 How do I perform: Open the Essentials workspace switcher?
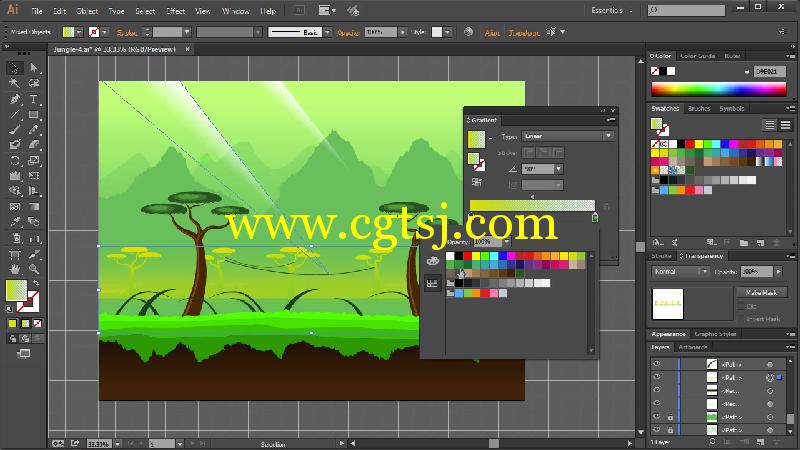[x=613, y=10]
